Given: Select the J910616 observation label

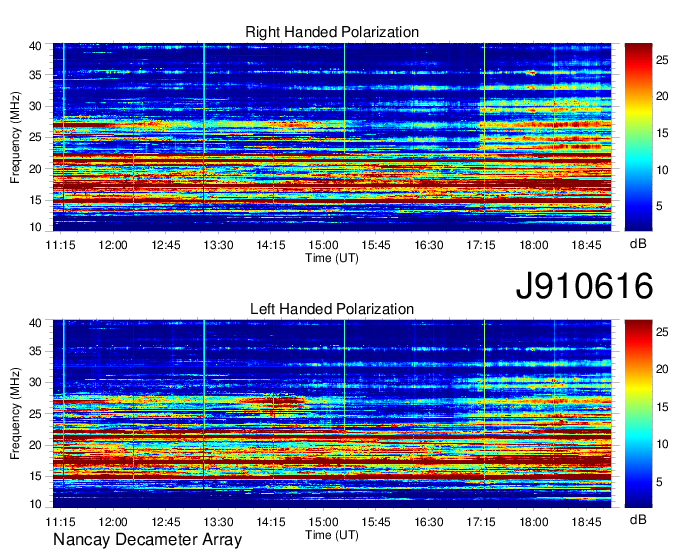Looking at the screenshot, I should [584, 286].
